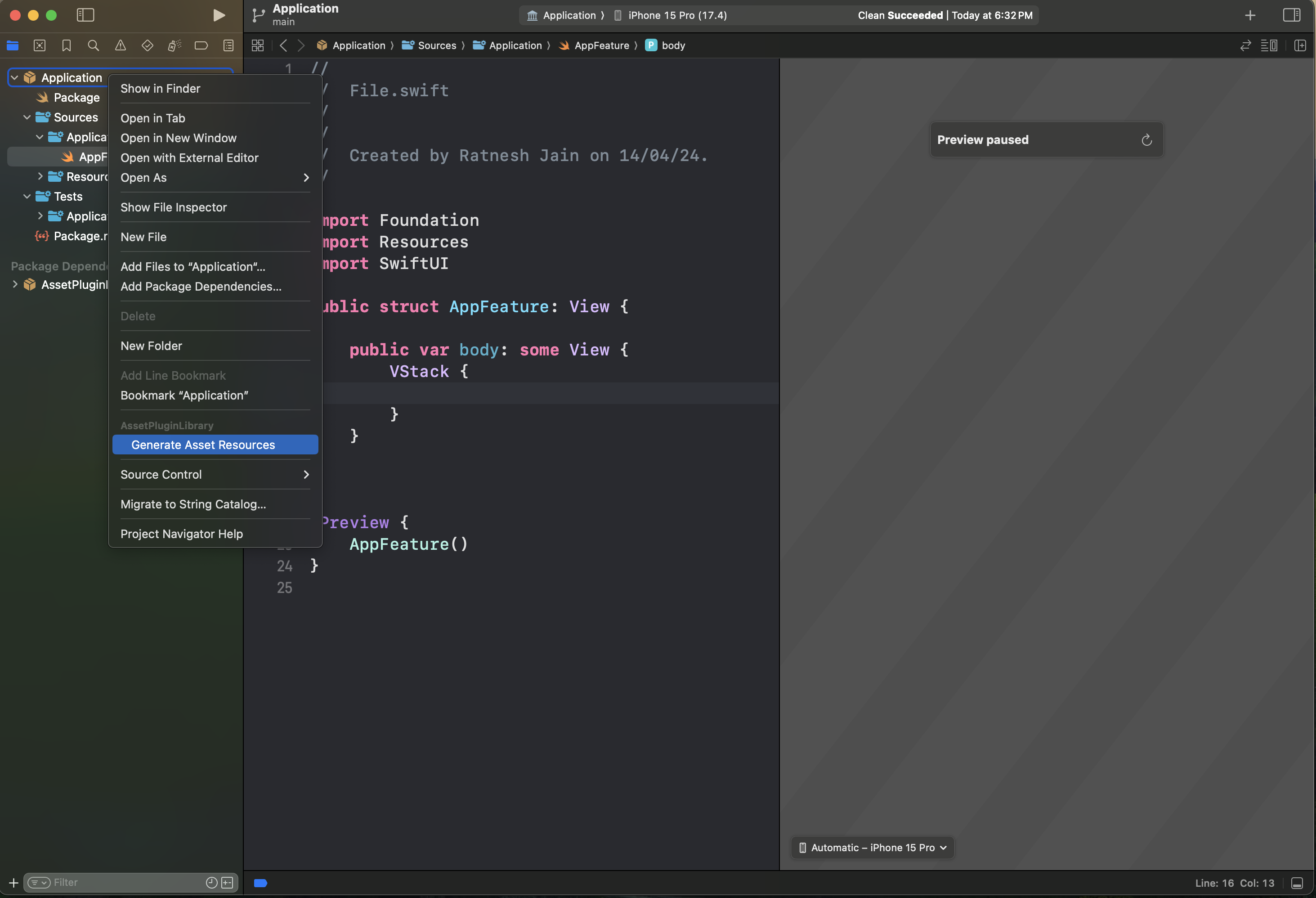Choose iPhone 15 Pro (17.4) destination
Image resolution: width=1316 pixels, height=898 pixels.
tap(671, 15)
